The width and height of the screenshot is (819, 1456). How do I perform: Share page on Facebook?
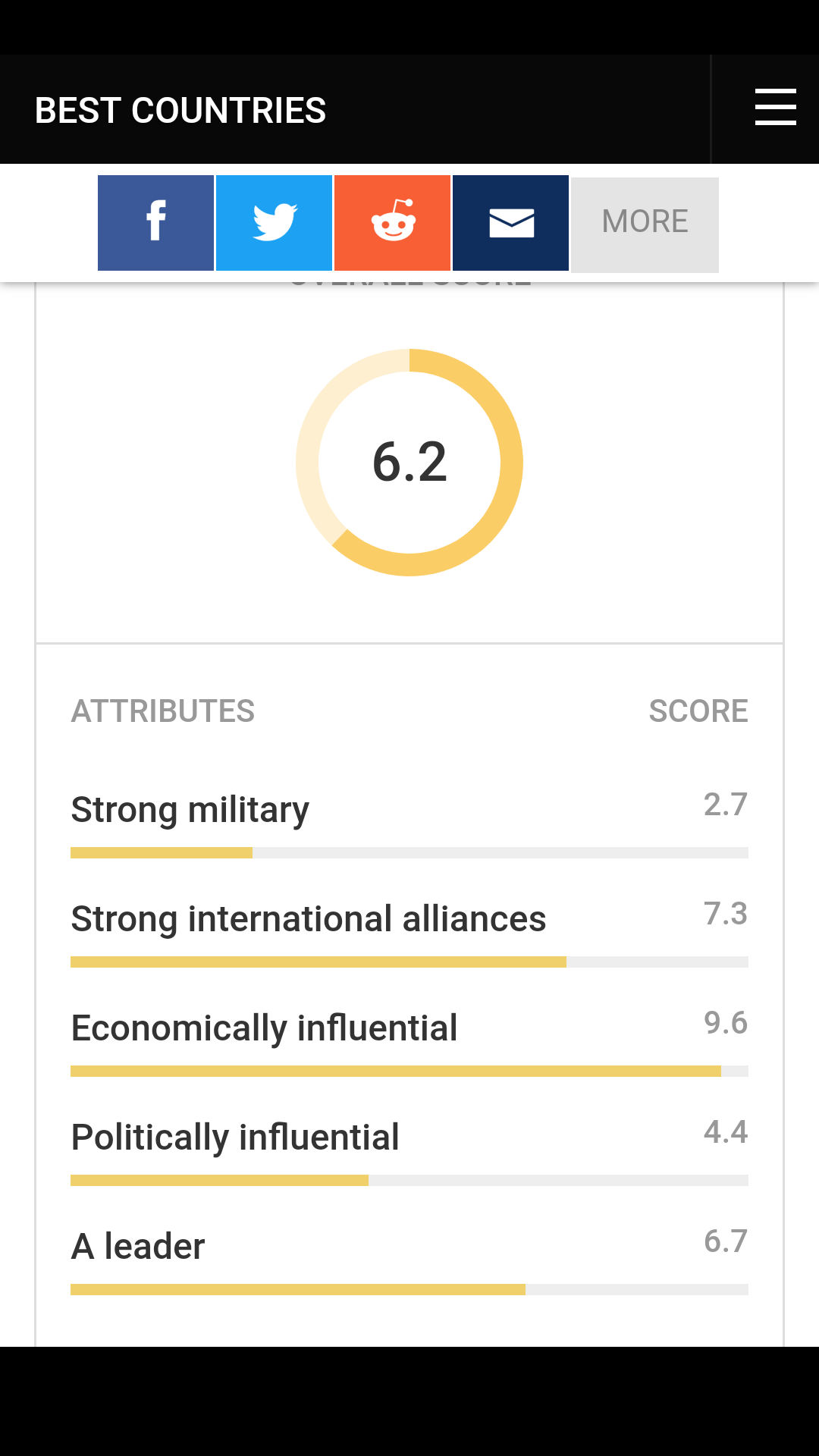(155, 223)
